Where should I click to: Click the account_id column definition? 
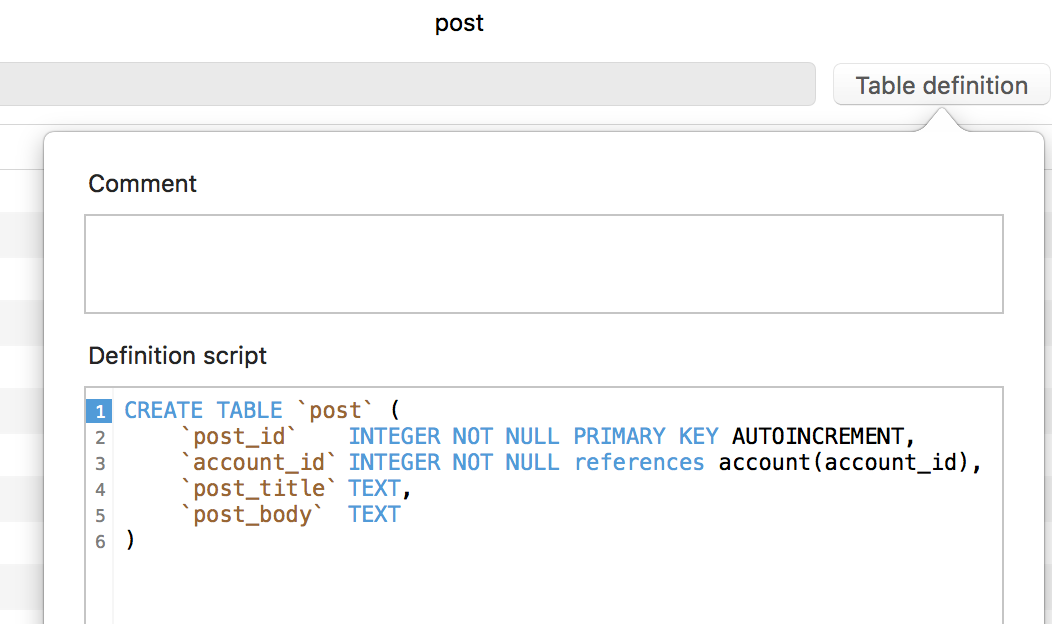click(260, 462)
